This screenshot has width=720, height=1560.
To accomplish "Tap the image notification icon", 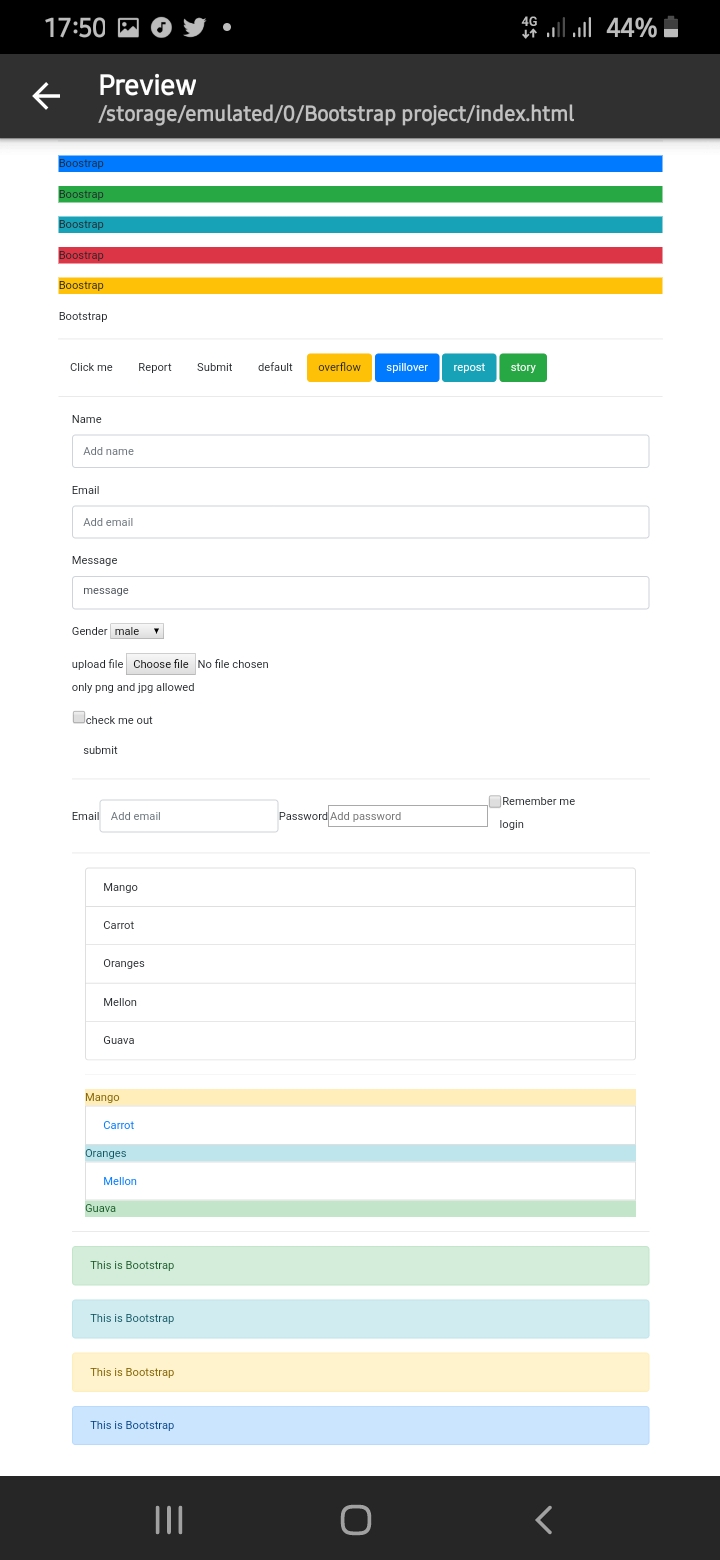I will 128,28.
